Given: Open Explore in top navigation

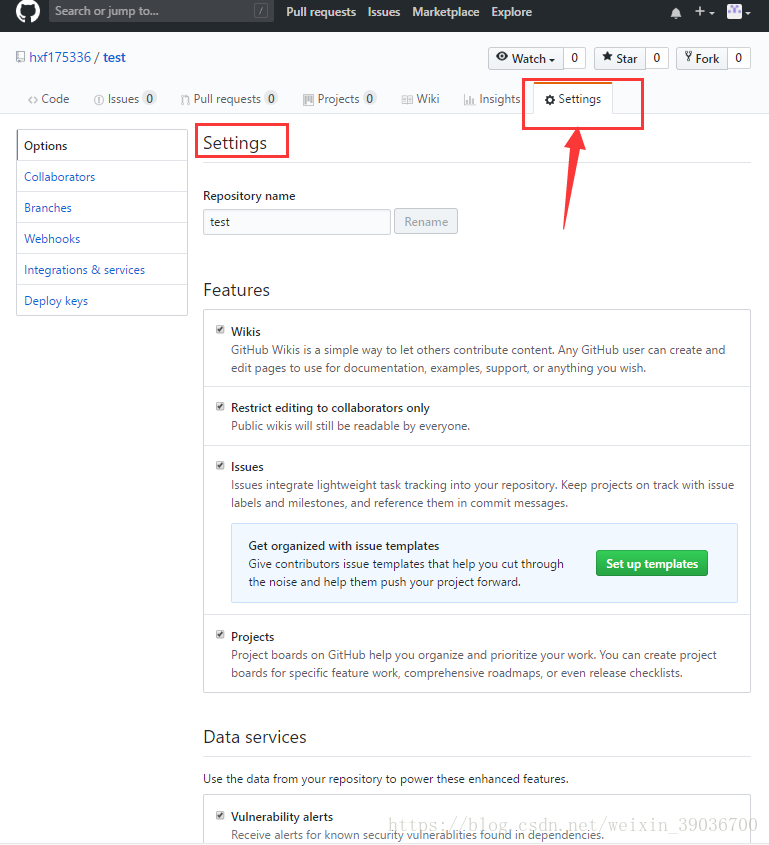Looking at the screenshot, I should click(x=511, y=12).
